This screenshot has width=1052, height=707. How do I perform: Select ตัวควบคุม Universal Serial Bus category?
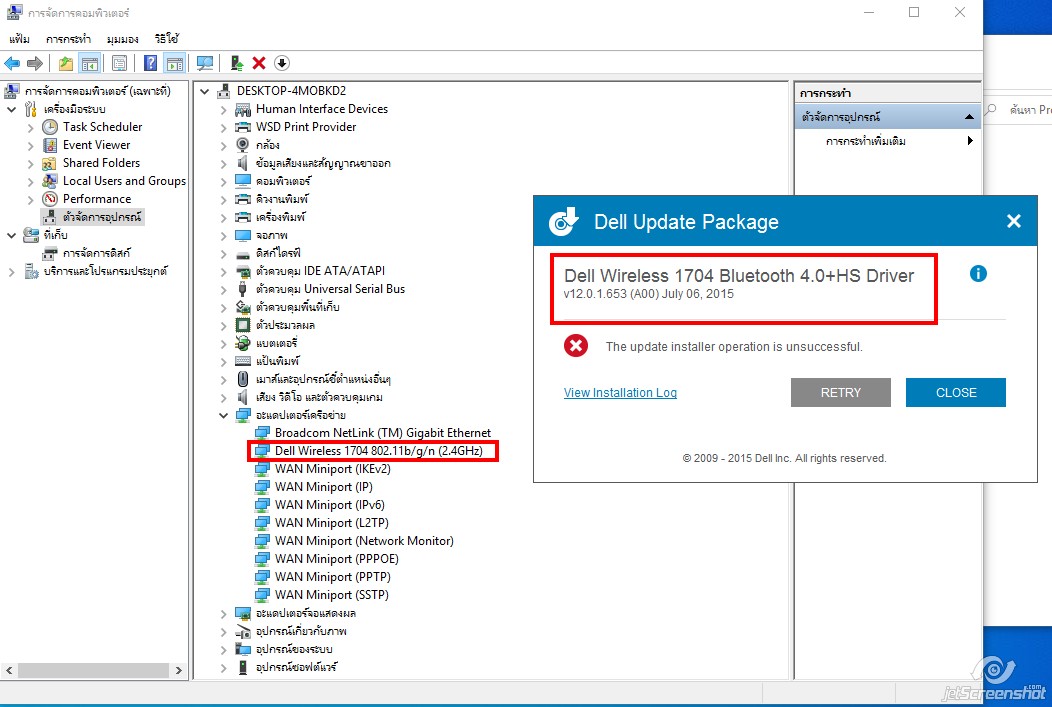click(330, 289)
